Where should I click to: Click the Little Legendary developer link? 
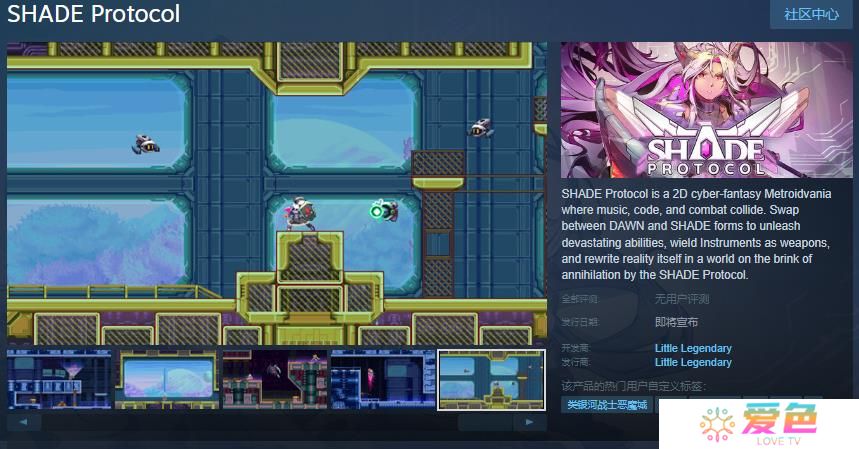tap(693, 348)
